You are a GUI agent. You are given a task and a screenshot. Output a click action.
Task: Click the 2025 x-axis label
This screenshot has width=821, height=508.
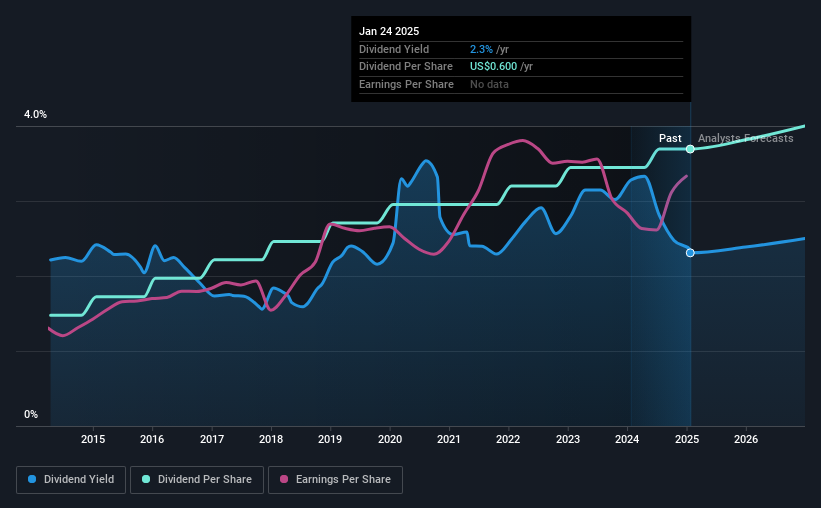687,439
